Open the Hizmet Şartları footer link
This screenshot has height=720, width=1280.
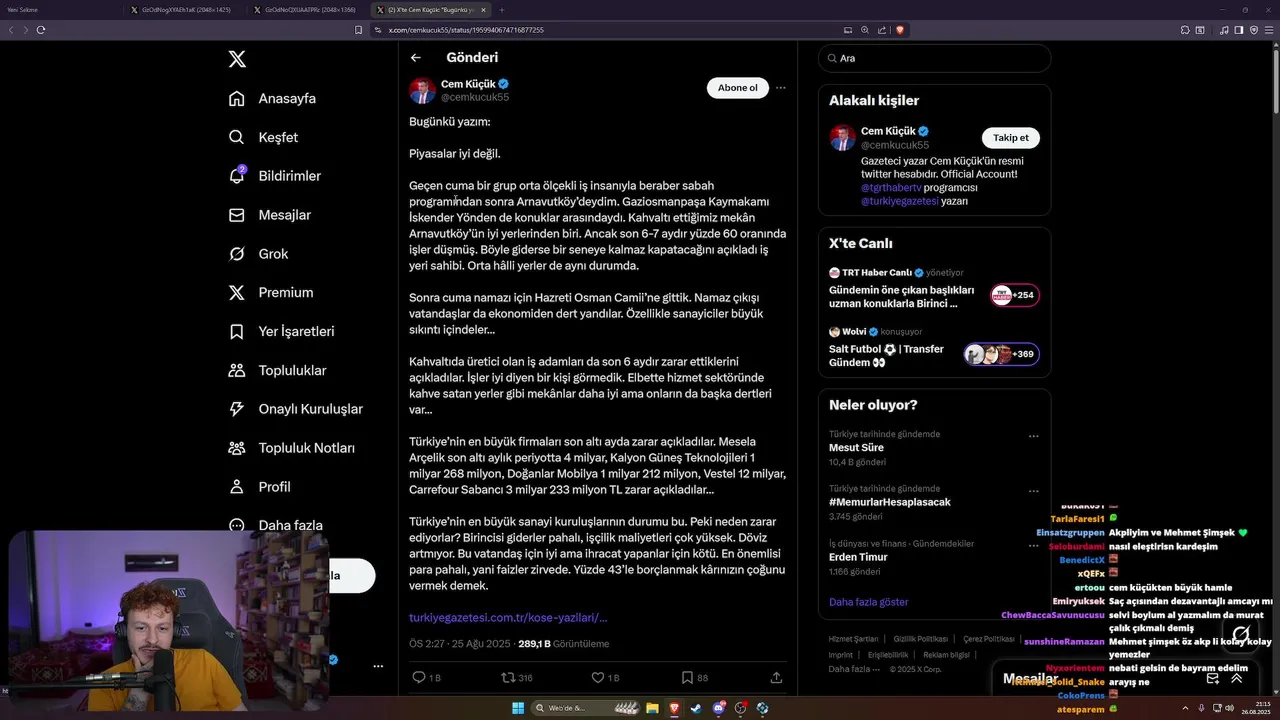click(853, 639)
